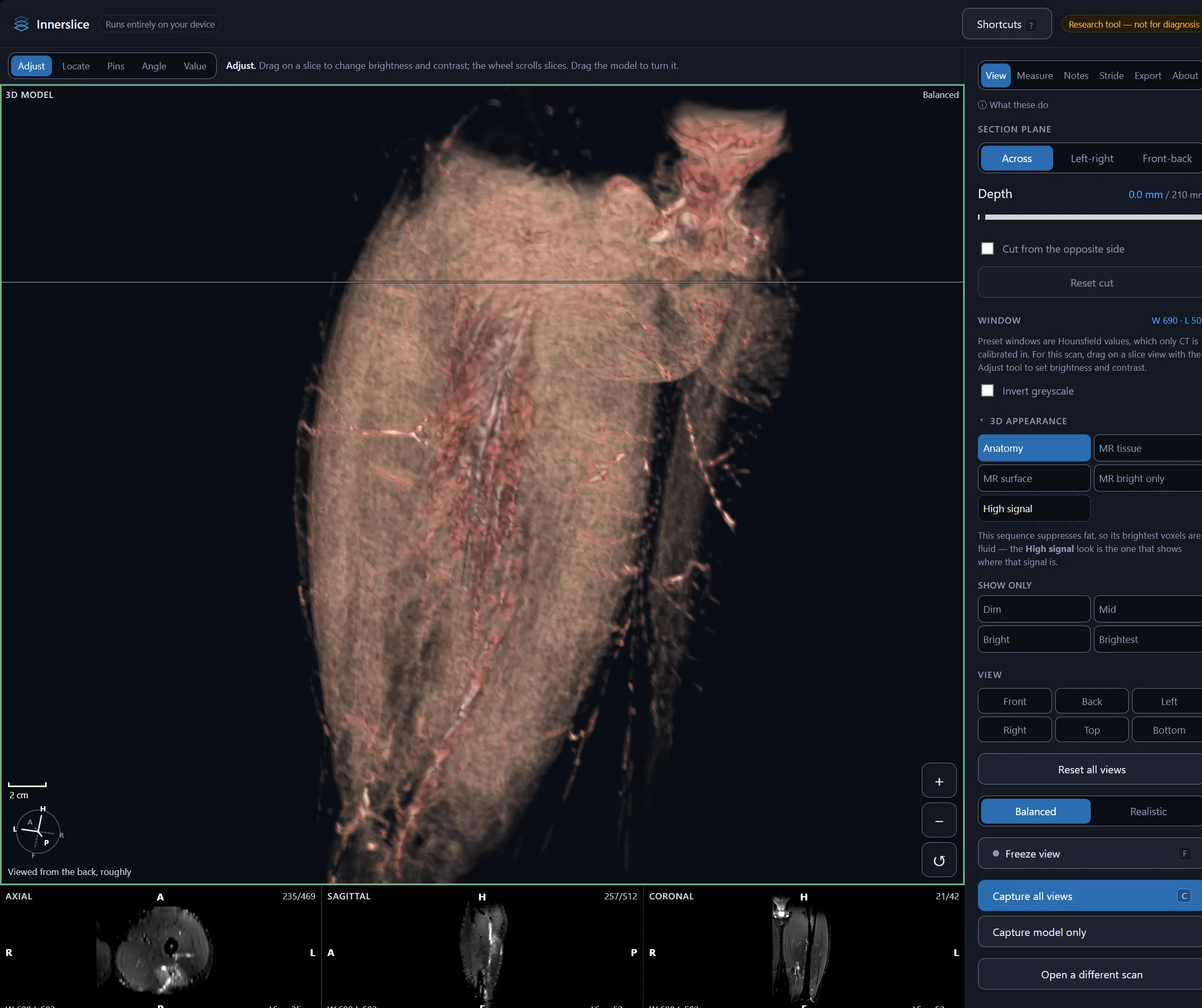Image resolution: width=1202 pixels, height=1008 pixels.
Task: Set section plane to Front-back
Action: coord(1167,158)
